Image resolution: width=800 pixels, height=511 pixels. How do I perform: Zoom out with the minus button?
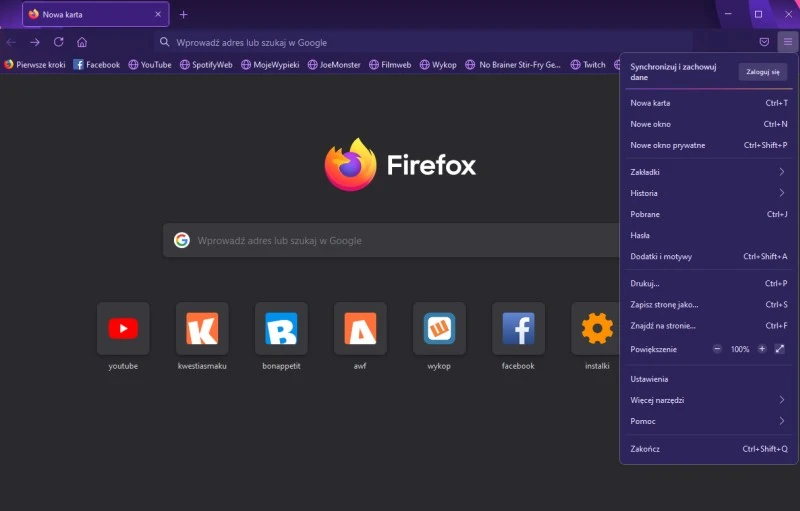point(717,349)
